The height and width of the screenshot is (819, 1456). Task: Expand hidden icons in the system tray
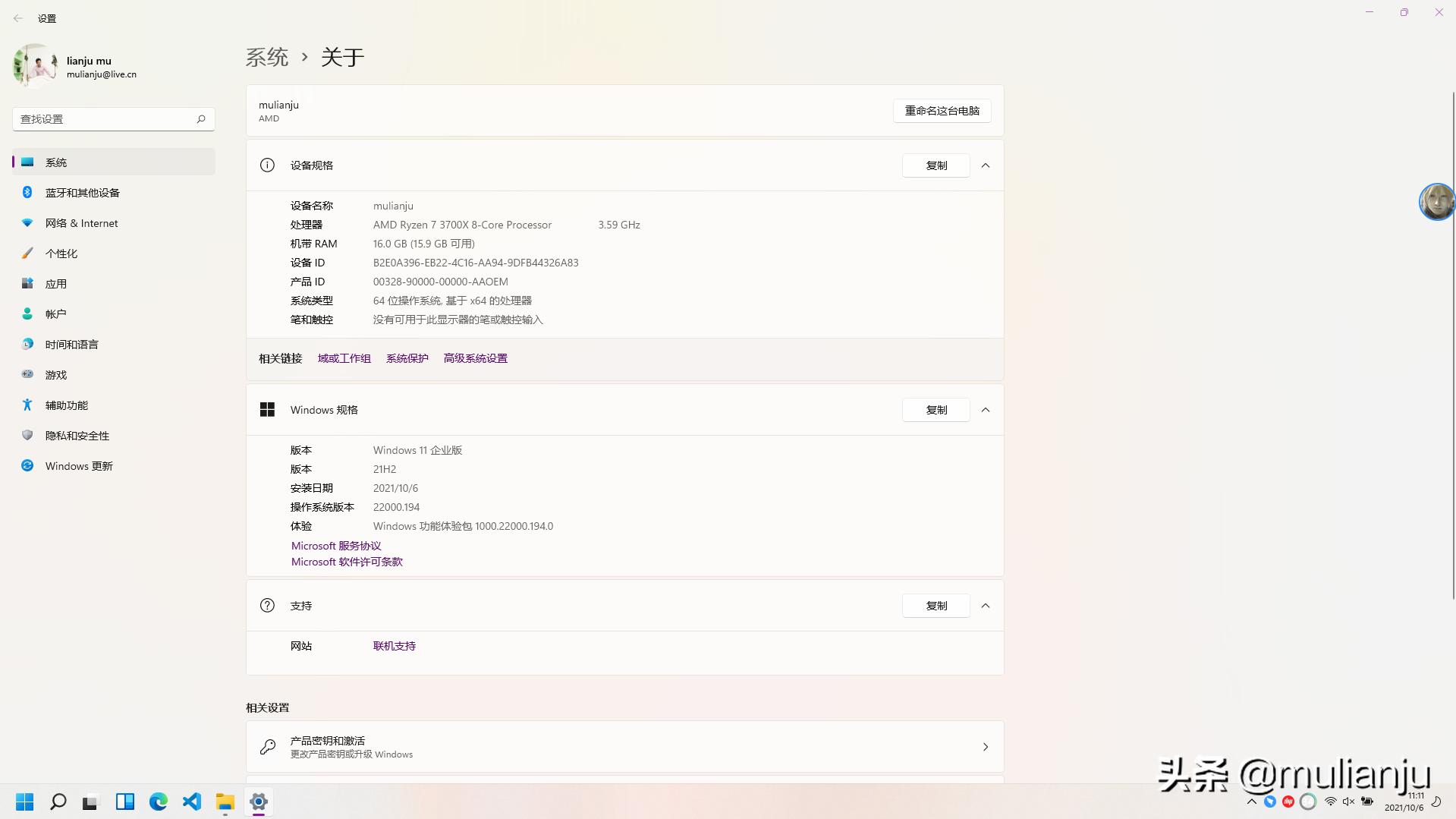pos(1251,802)
